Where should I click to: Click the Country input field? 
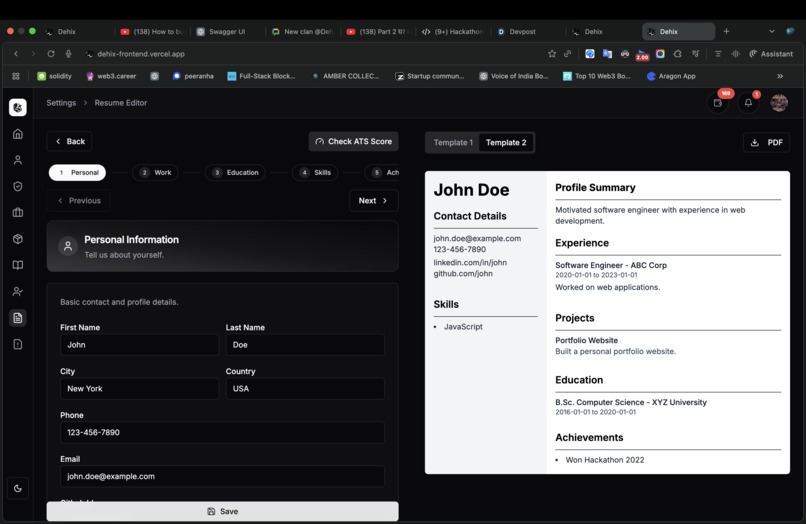point(305,389)
